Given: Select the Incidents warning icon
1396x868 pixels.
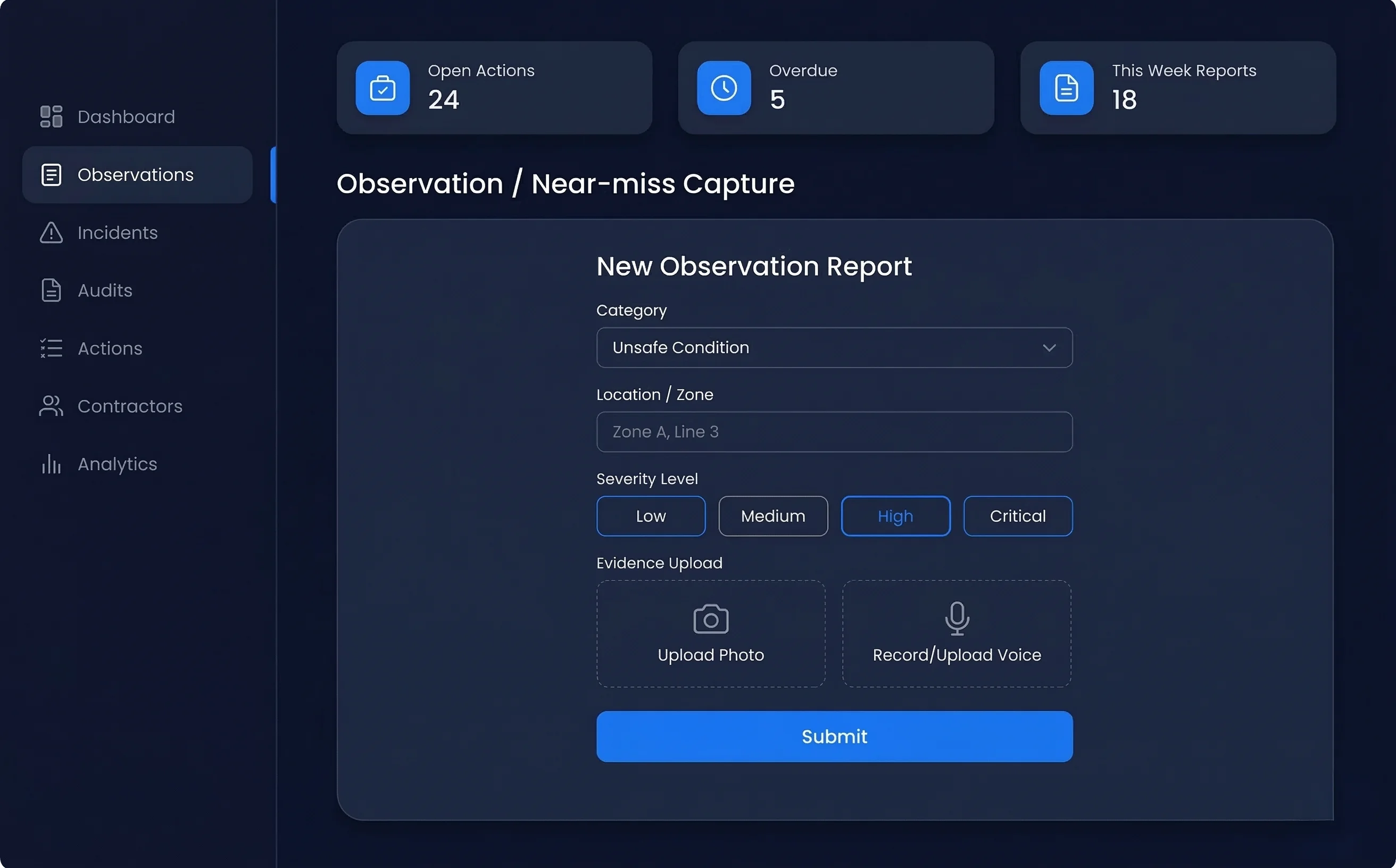Looking at the screenshot, I should click(51, 232).
